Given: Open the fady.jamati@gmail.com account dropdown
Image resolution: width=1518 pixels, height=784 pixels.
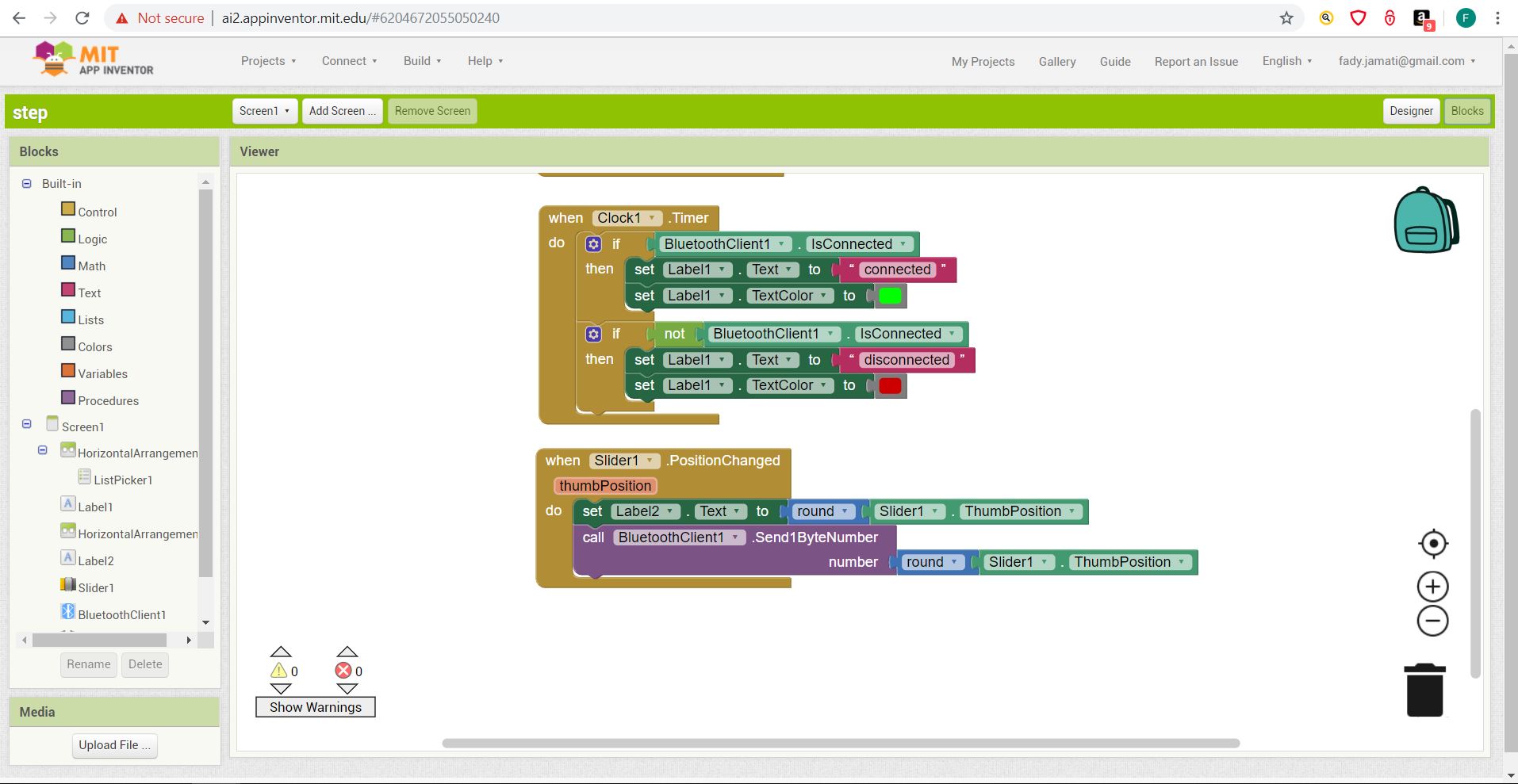Looking at the screenshot, I should (1407, 61).
